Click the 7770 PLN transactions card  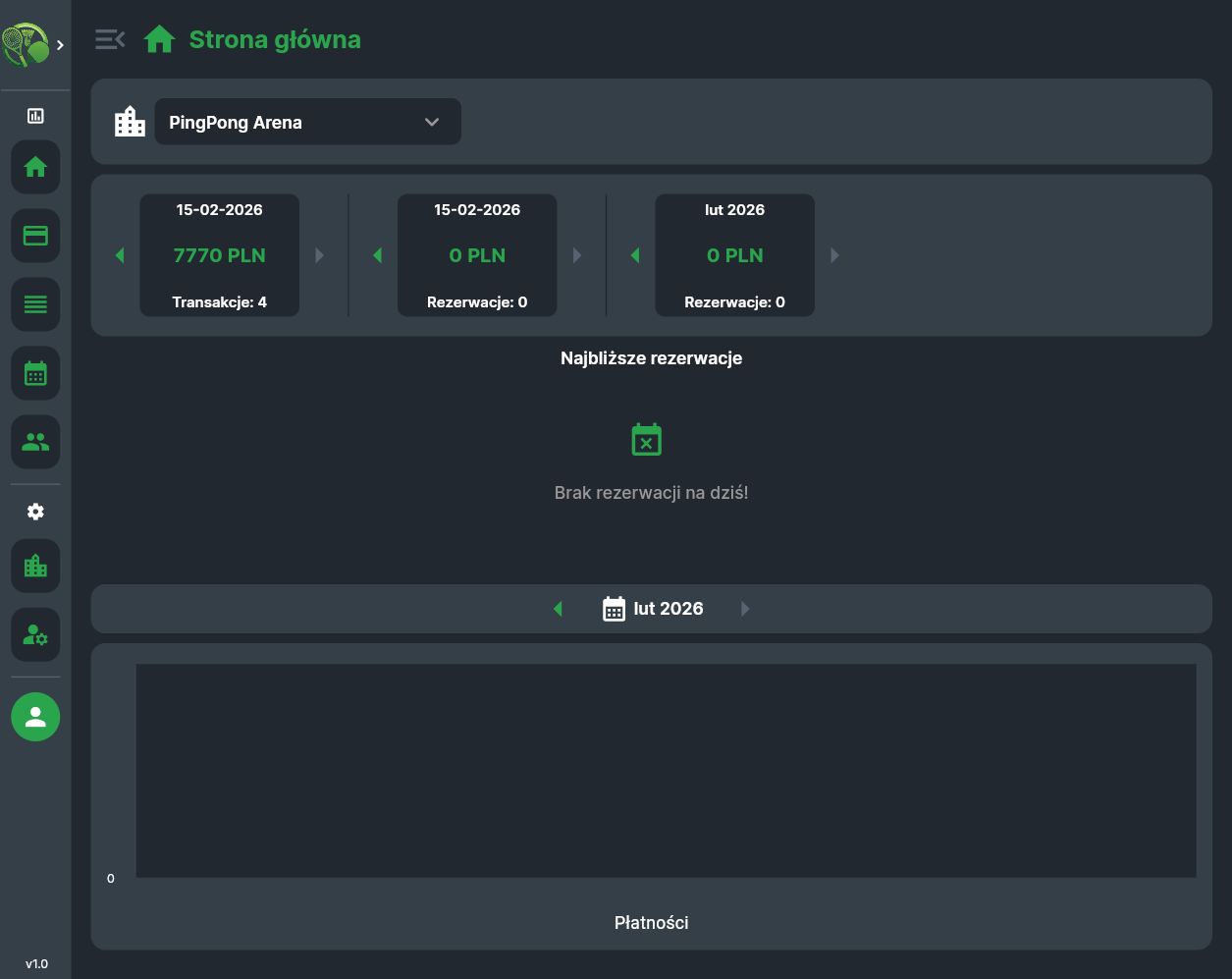point(220,255)
